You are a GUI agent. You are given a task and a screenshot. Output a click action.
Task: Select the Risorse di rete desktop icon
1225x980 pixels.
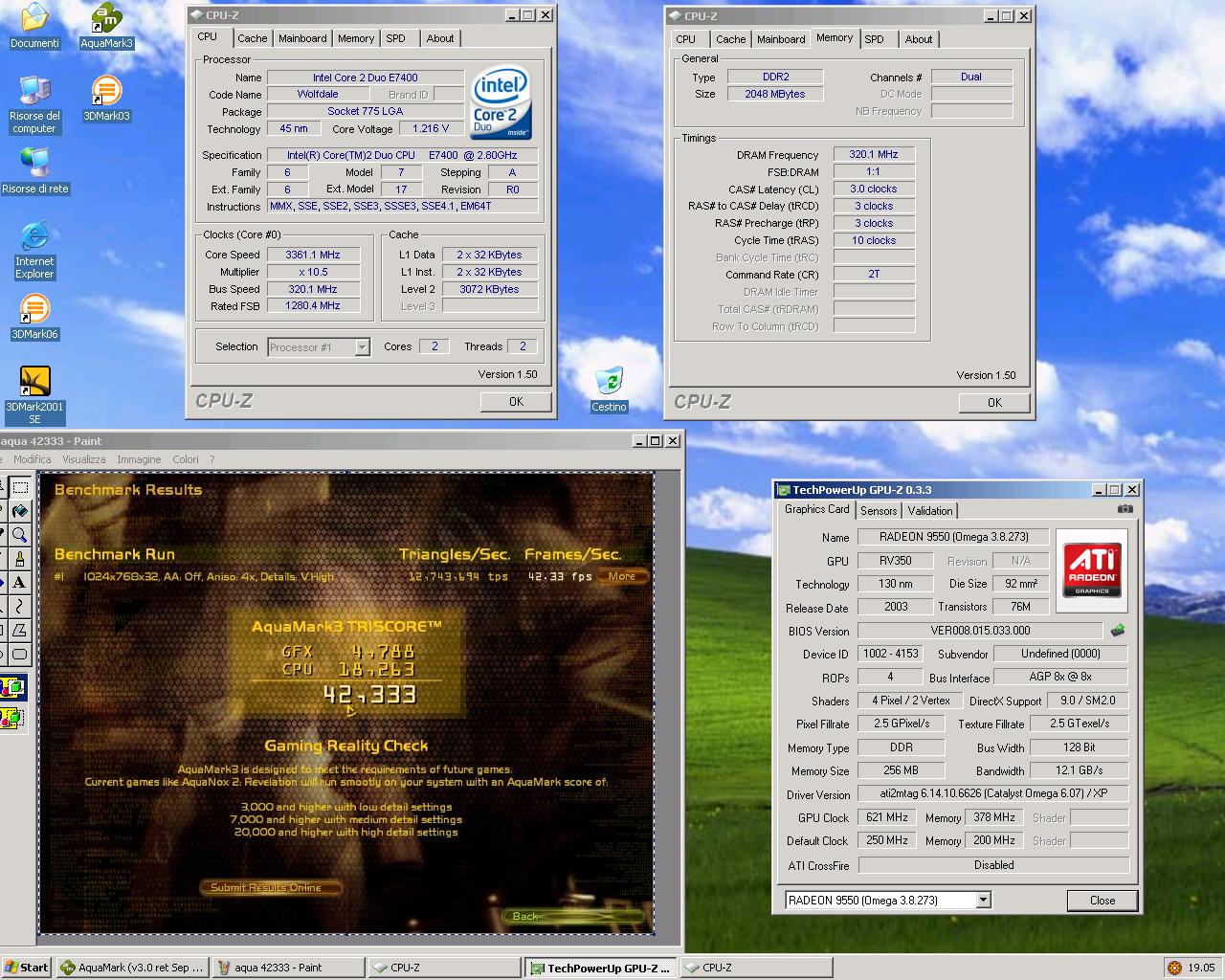point(34,171)
